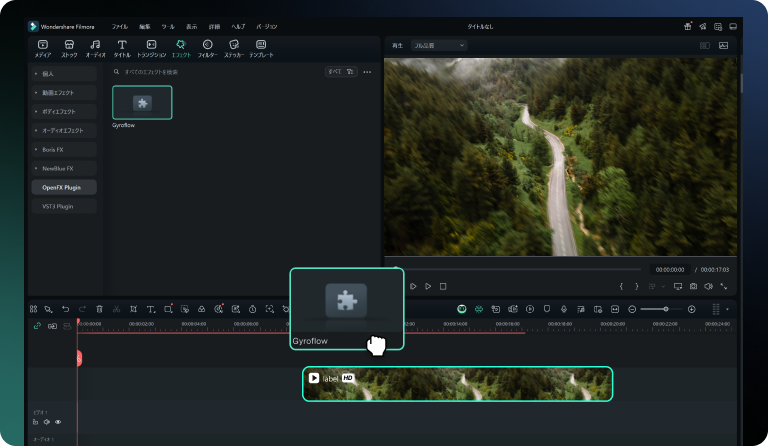Switch to the タイトル (Titles) tab
768x446 pixels.
tap(122, 49)
